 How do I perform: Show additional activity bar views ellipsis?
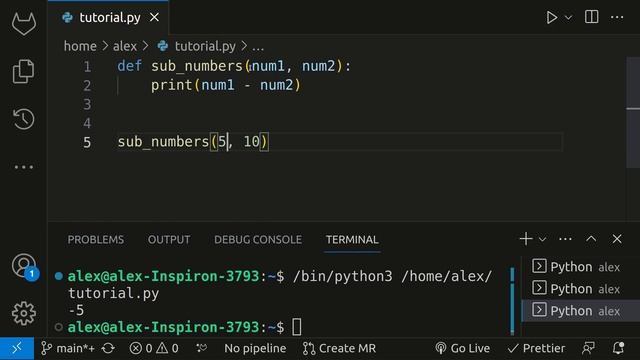click(x=24, y=167)
